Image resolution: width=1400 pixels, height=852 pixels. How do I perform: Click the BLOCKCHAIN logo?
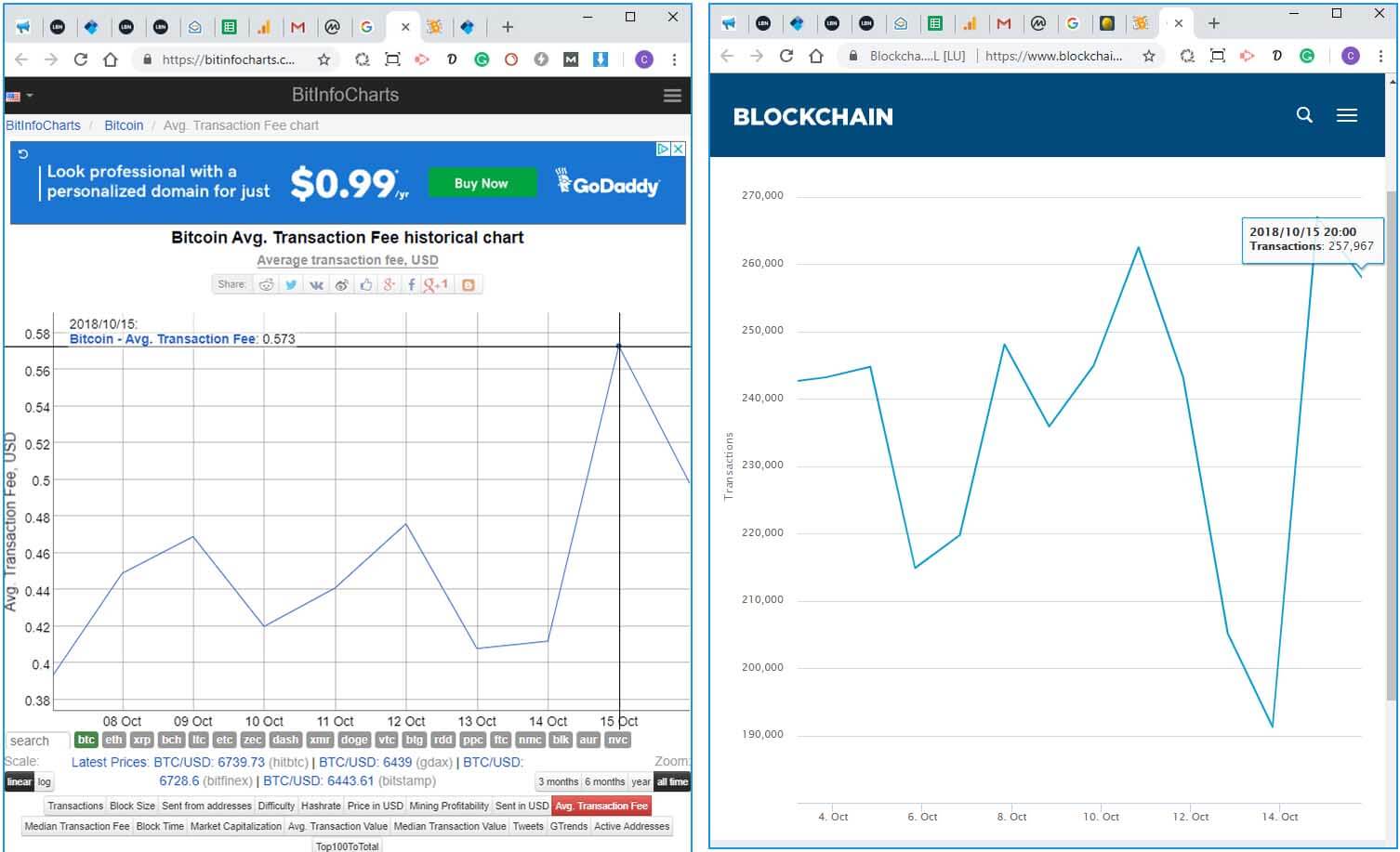coord(812,116)
